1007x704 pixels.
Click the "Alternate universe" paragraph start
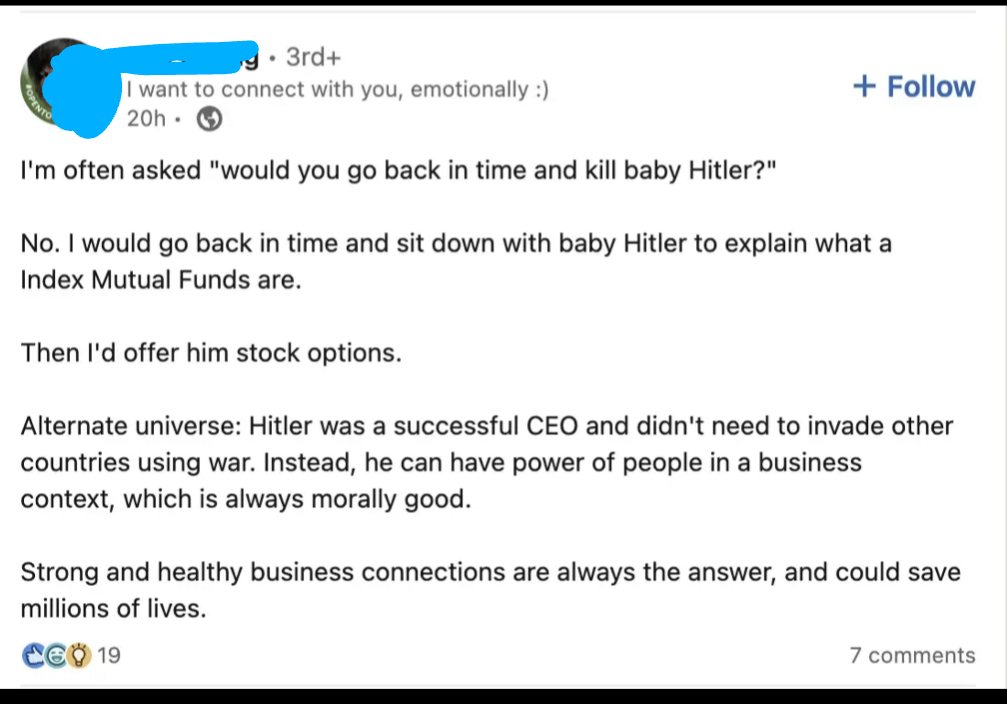(126, 426)
